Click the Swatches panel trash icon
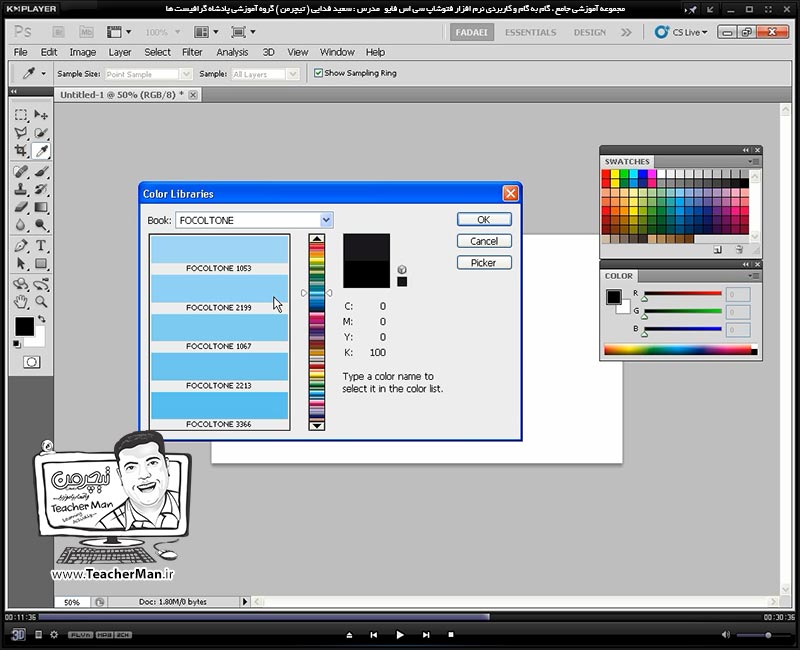Viewport: 800px width, 650px height. [739, 249]
